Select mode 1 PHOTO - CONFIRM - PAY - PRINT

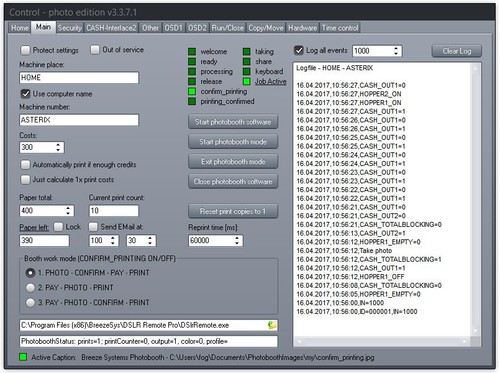coord(30,273)
